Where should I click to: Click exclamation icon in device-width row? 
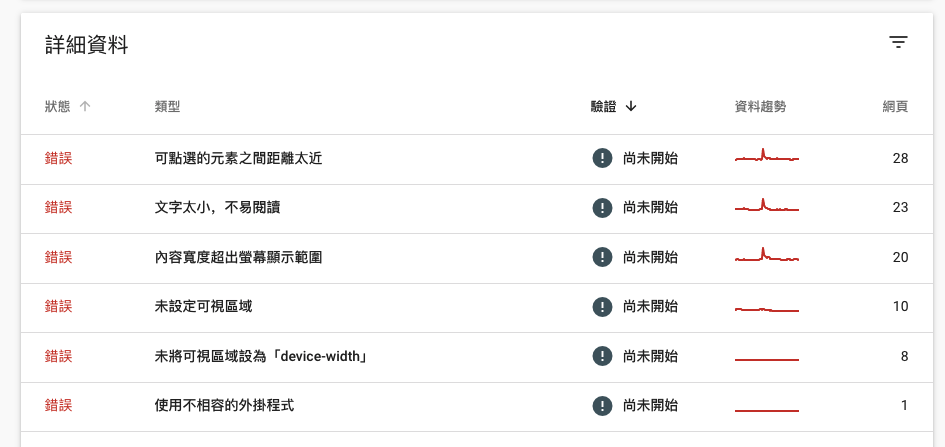(x=602, y=356)
